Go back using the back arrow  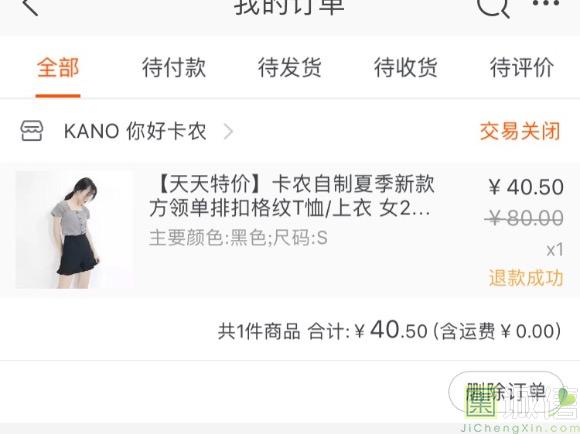pos(31,6)
